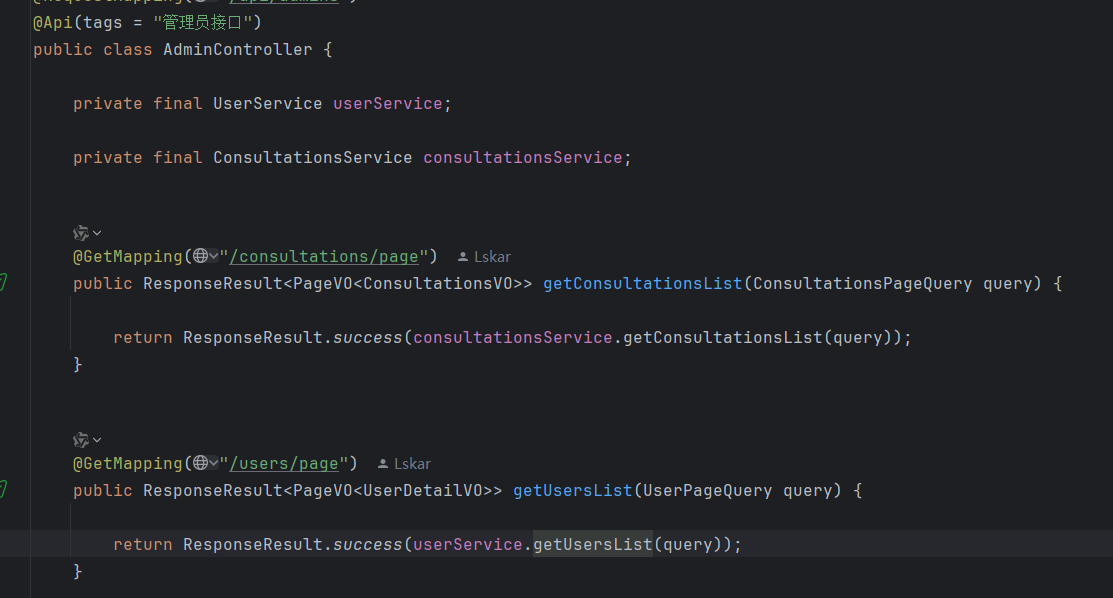
Task: Click getConsultationsList call on consultationsService
Action: pos(723,337)
